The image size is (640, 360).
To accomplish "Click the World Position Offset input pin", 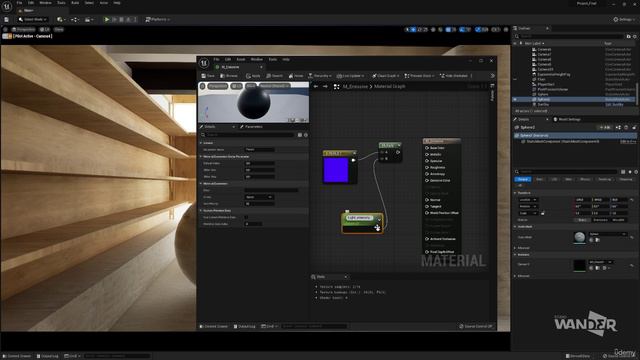I will tap(427, 213).
